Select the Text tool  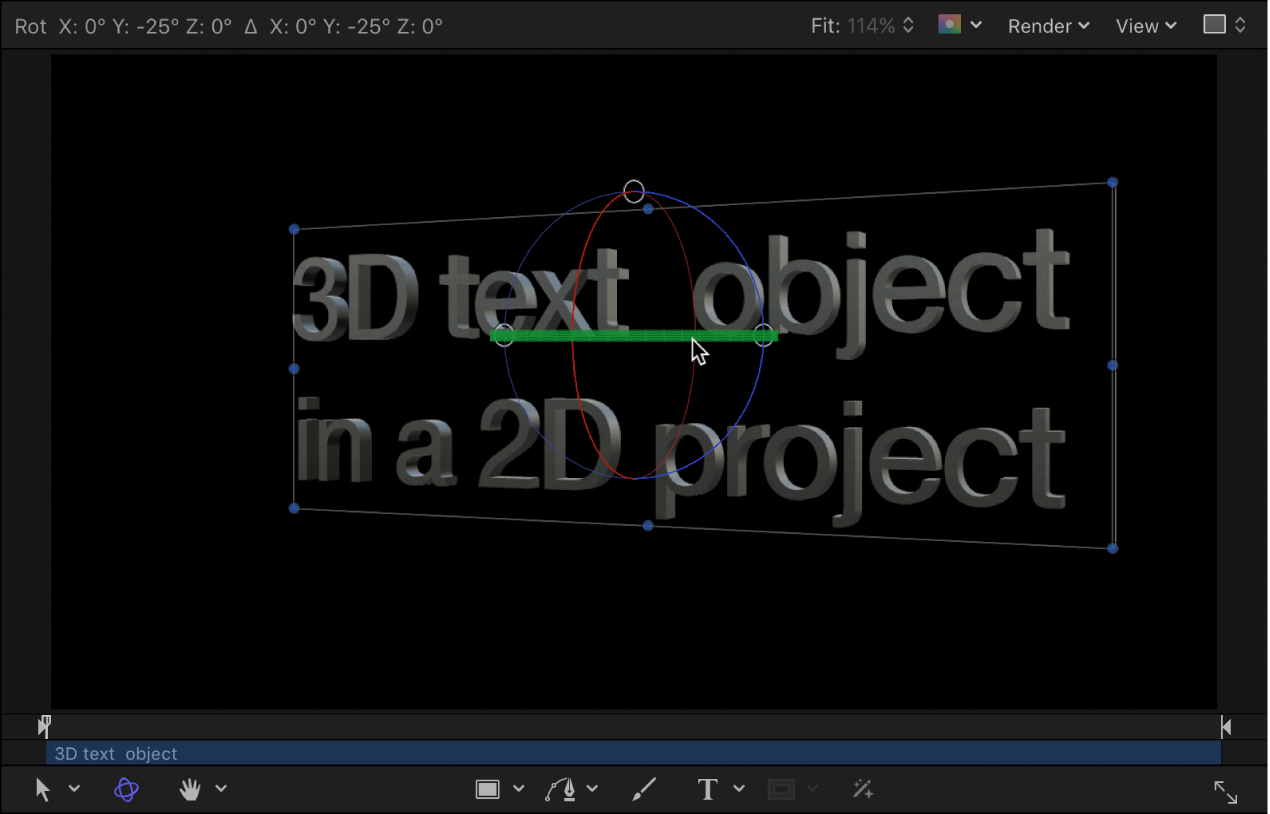tap(709, 789)
